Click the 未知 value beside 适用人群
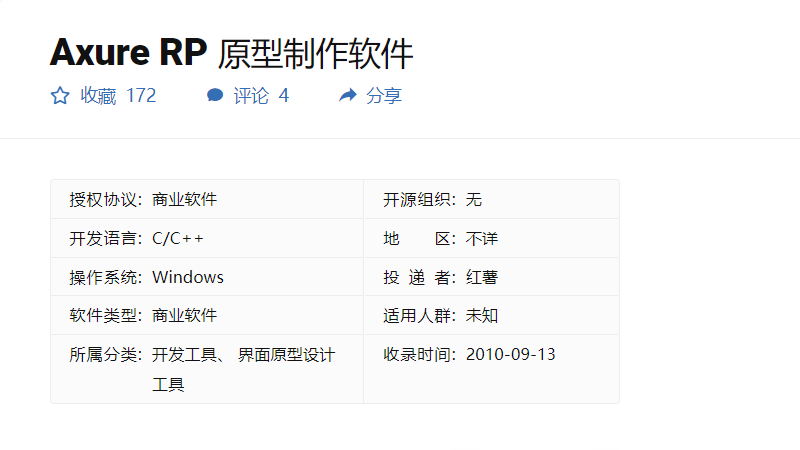The height and width of the screenshot is (450, 800). click(x=482, y=315)
